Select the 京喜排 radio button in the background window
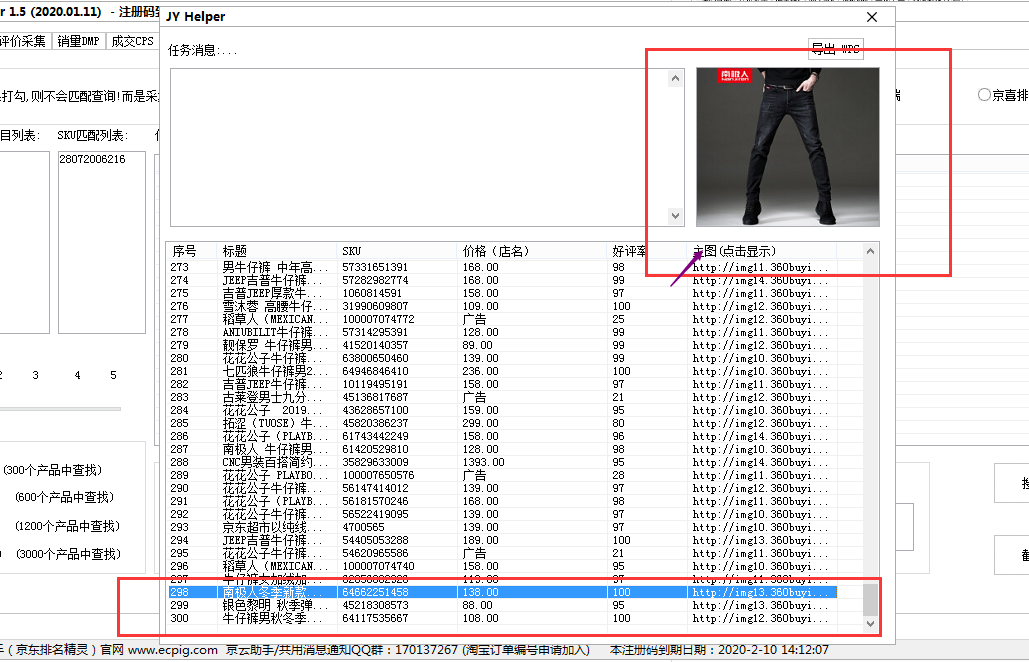This screenshot has height=662, width=1029. pos(984,95)
